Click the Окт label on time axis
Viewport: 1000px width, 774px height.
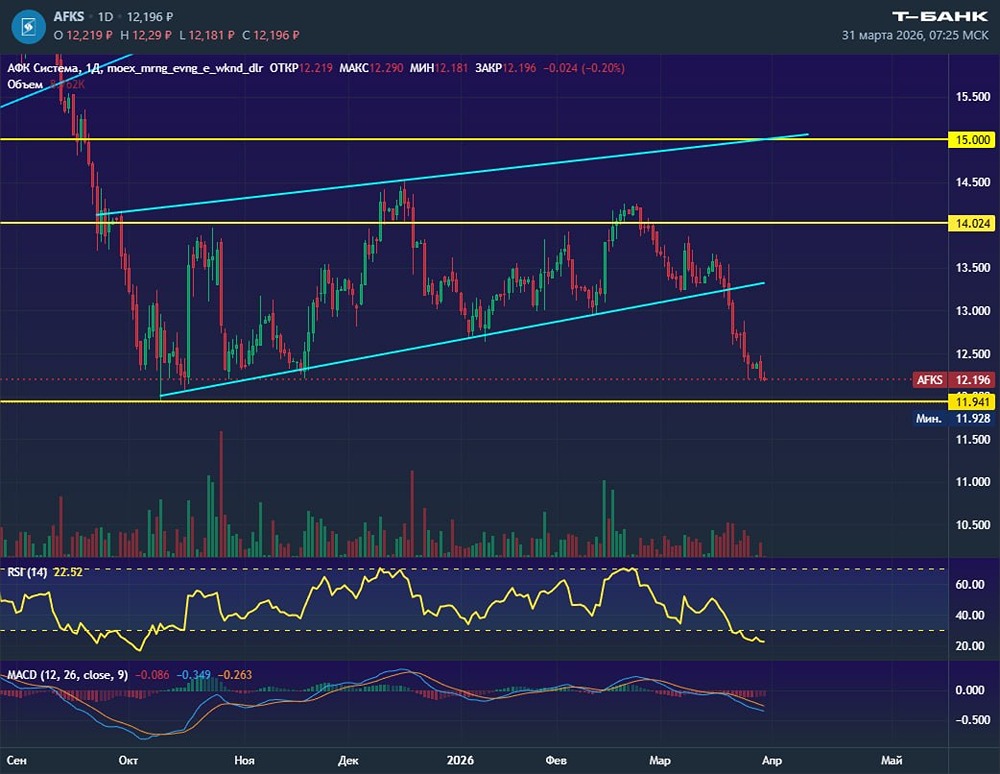pyautogui.click(x=128, y=760)
